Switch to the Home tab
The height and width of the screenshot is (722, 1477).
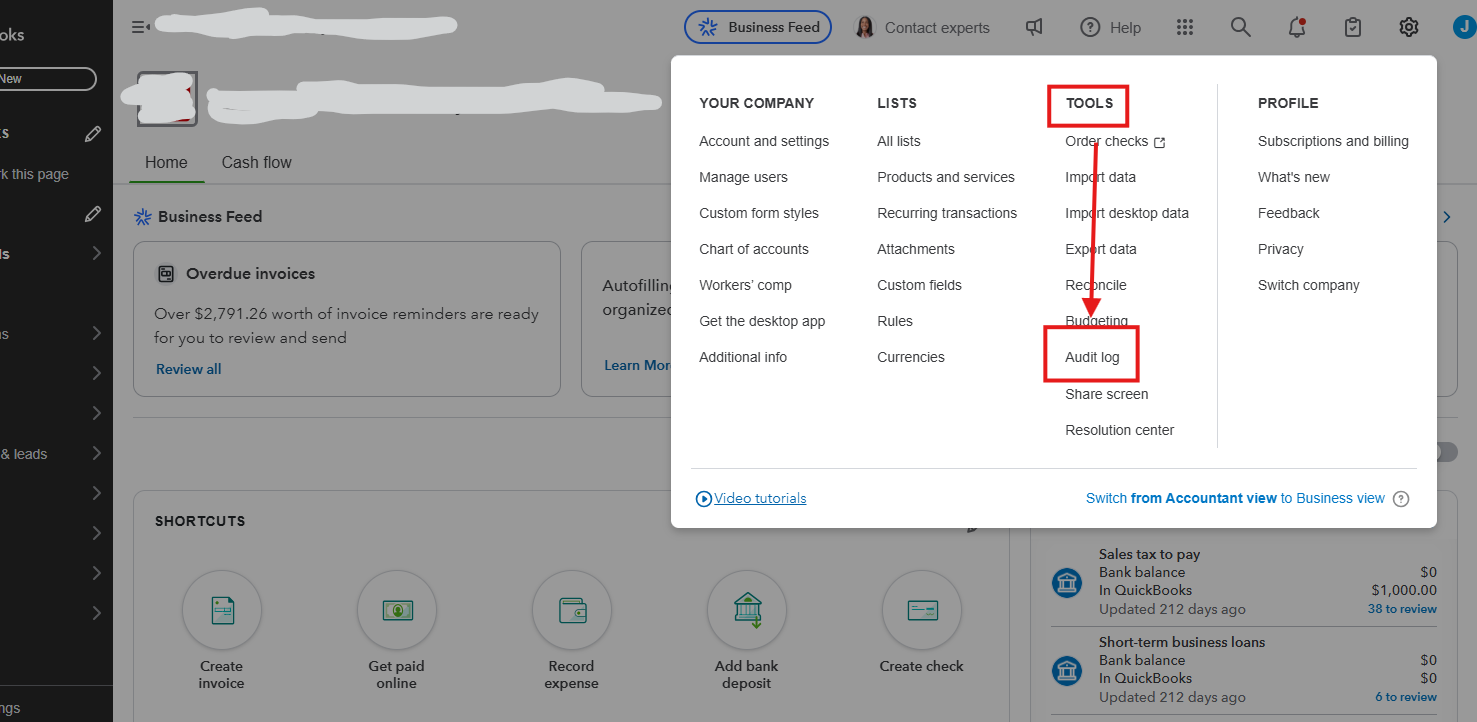pyautogui.click(x=166, y=162)
